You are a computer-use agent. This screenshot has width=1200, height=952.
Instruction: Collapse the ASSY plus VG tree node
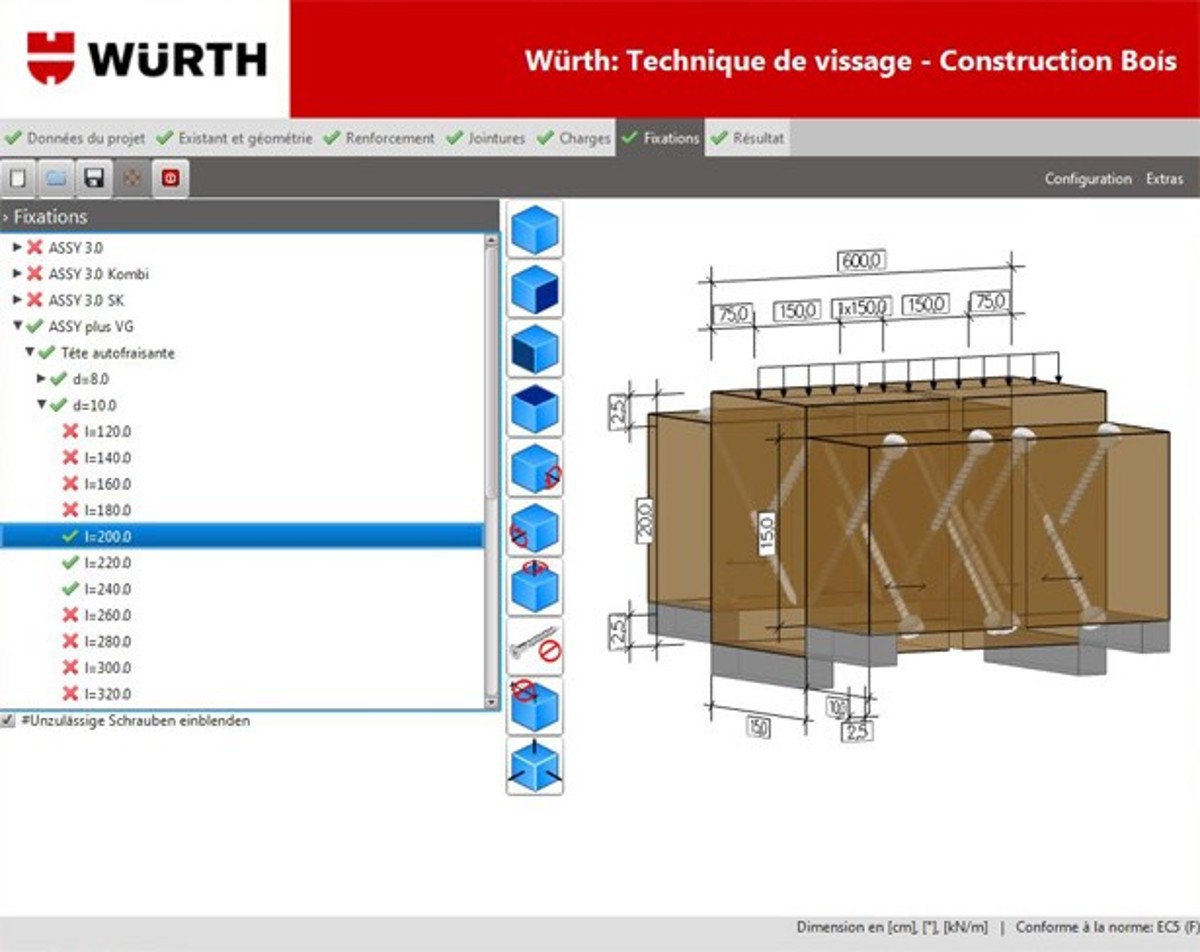[17, 326]
